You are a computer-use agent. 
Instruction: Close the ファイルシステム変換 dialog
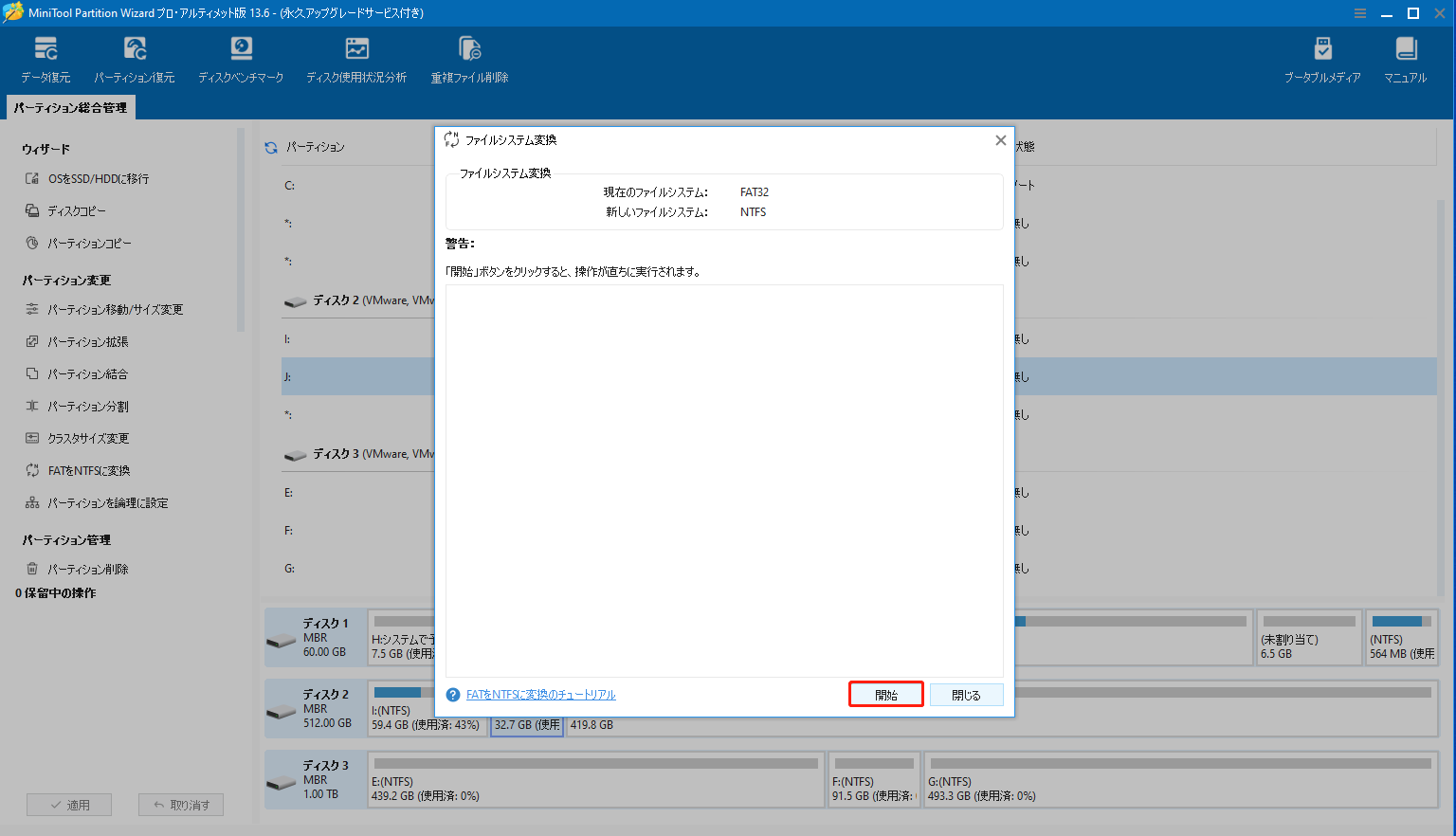(x=1000, y=140)
